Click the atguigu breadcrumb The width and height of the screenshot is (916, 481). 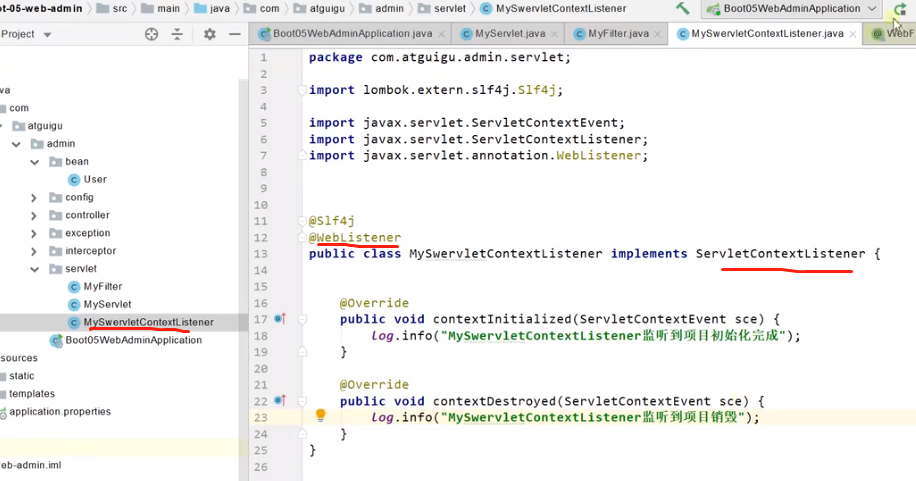click(x=320, y=9)
